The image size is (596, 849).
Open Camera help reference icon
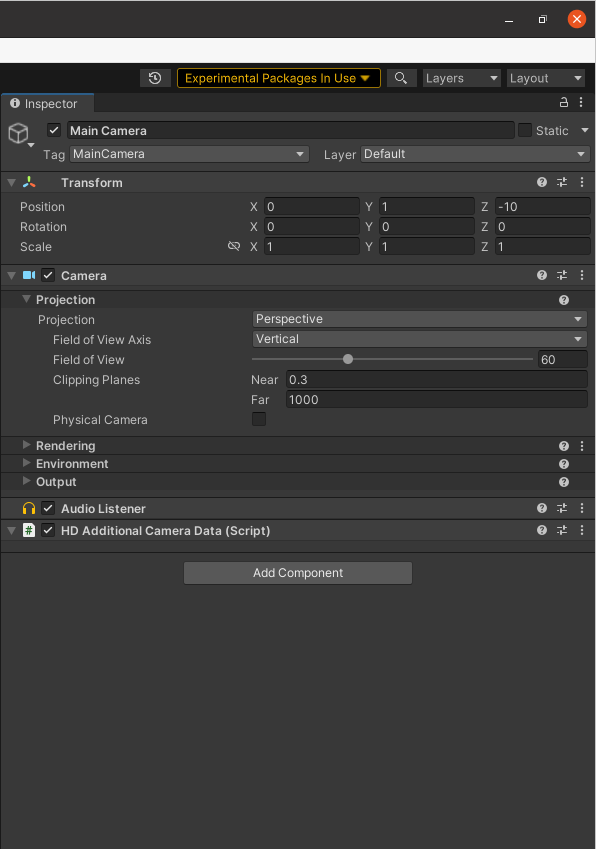(x=542, y=275)
